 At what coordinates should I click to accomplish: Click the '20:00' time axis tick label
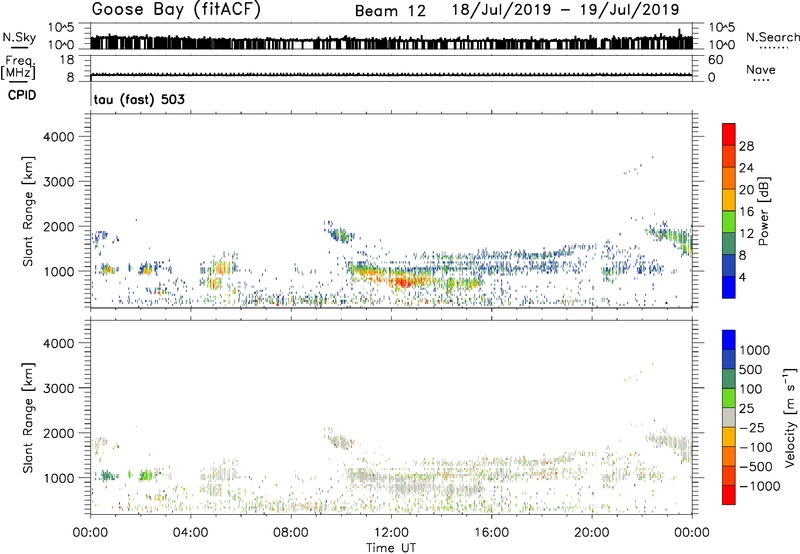(x=591, y=533)
